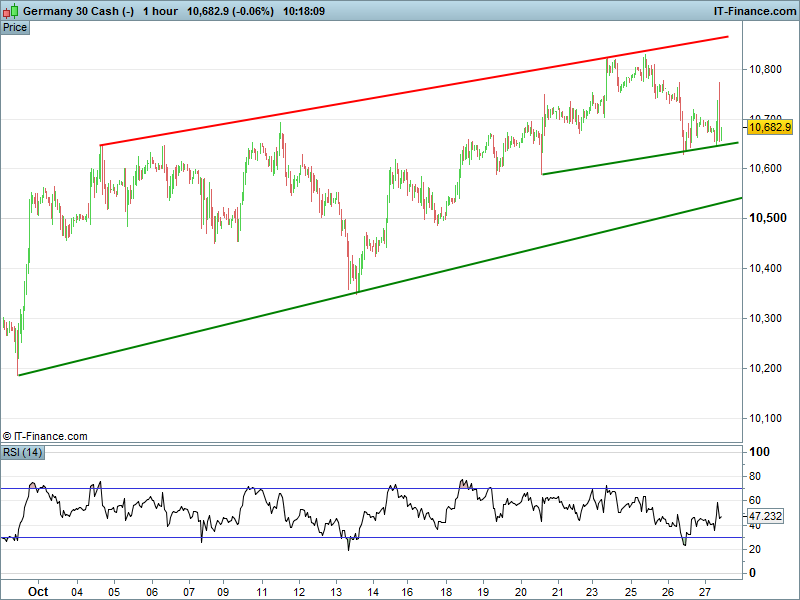Click the 10,682.9 (-0.06%) quote in header

point(230,11)
